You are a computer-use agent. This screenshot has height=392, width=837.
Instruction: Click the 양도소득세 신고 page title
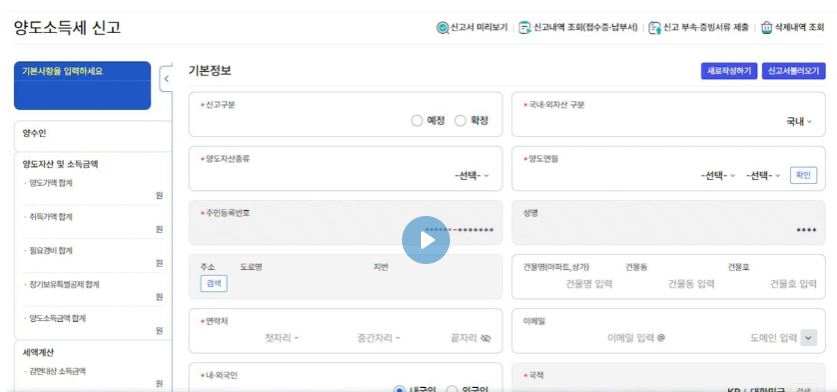coord(67,27)
